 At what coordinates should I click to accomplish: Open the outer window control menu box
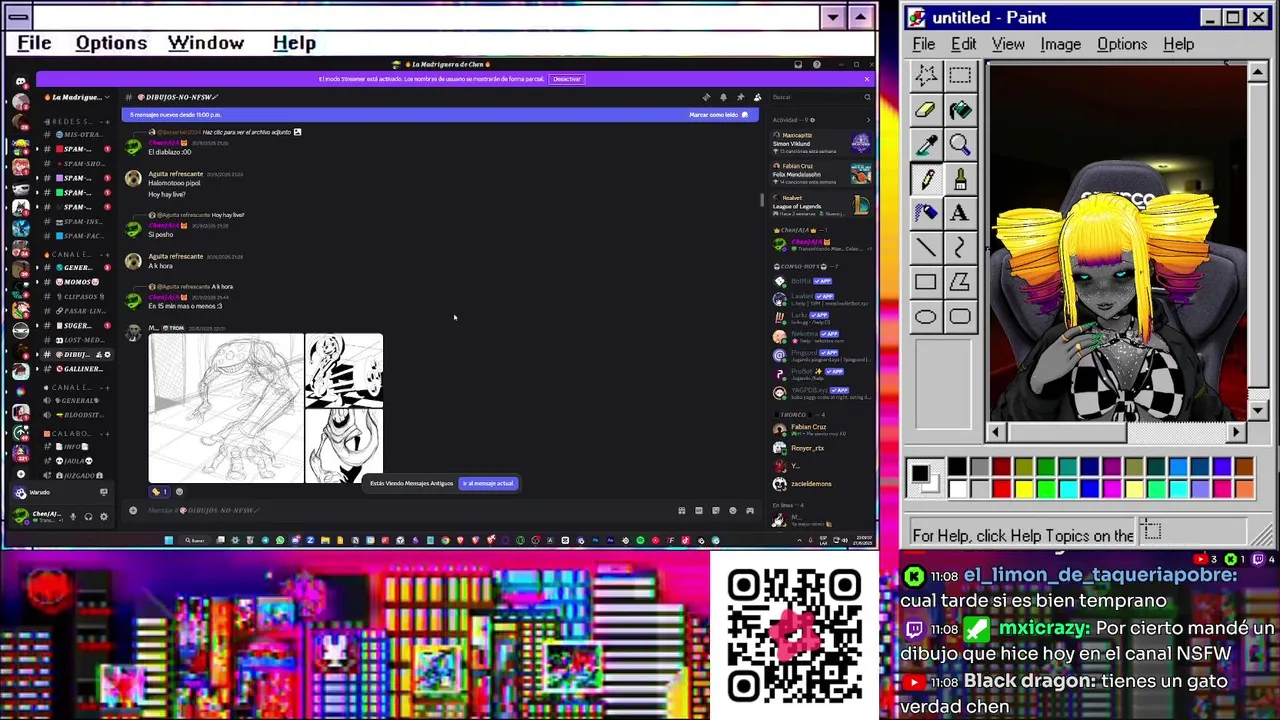(x=17, y=17)
